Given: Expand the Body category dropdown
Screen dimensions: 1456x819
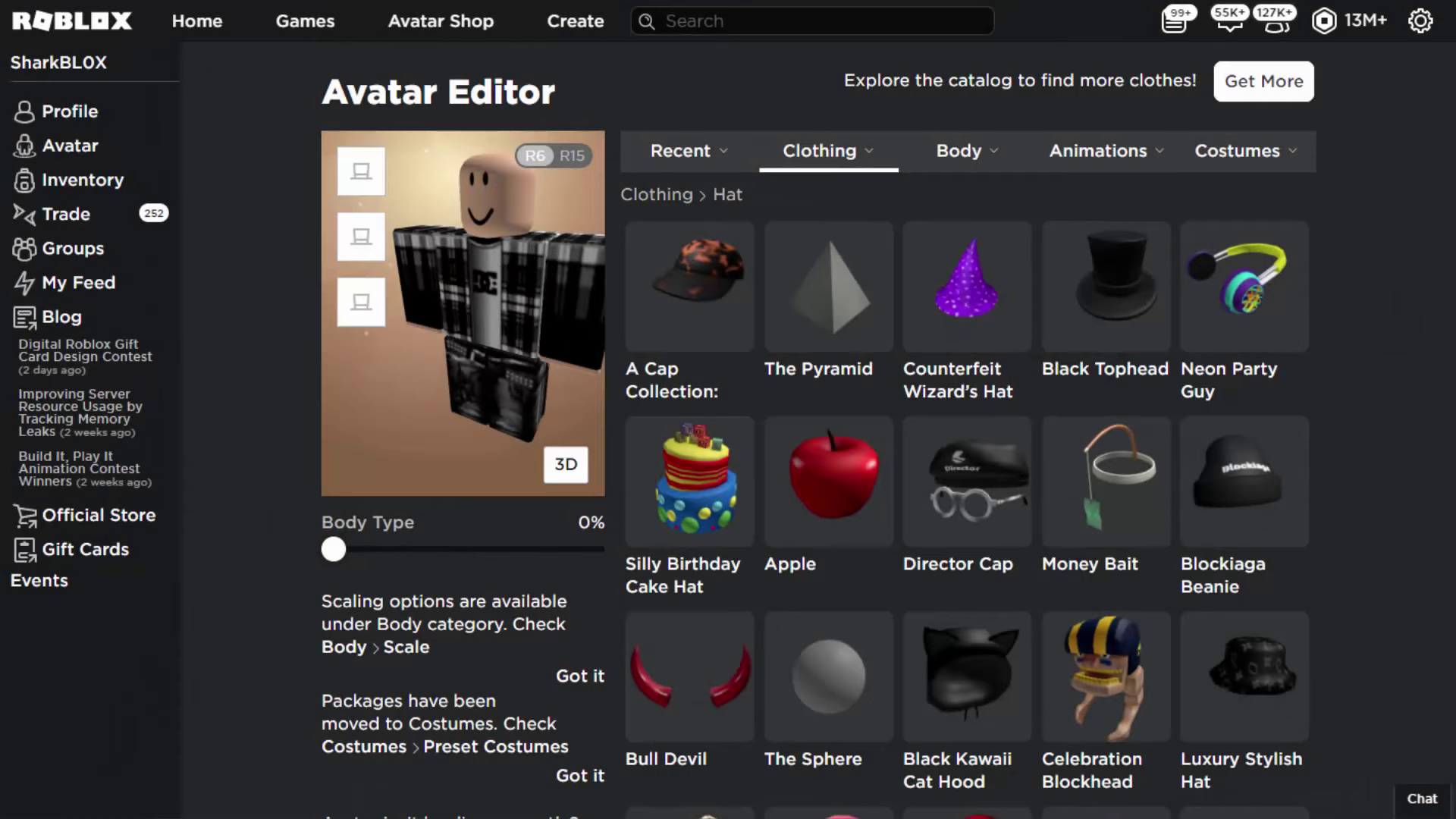Looking at the screenshot, I should 967,151.
